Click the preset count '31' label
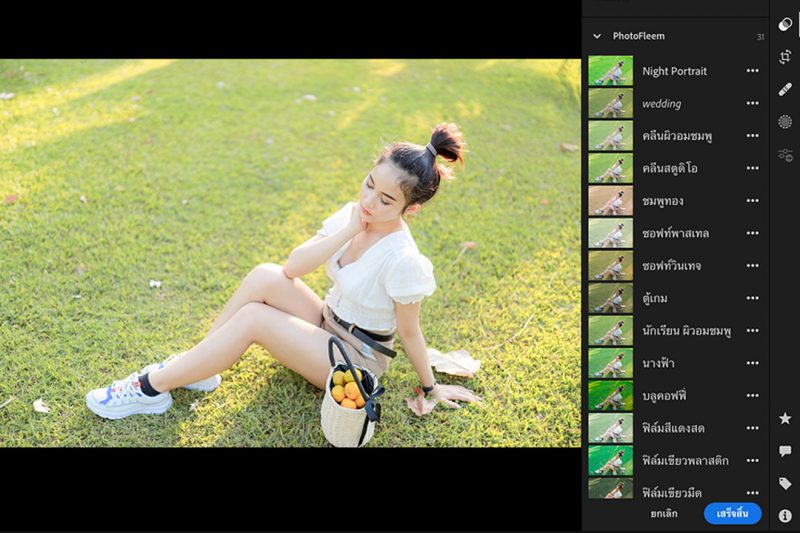The width and height of the screenshot is (800, 533). pyautogui.click(x=760, y=37)
